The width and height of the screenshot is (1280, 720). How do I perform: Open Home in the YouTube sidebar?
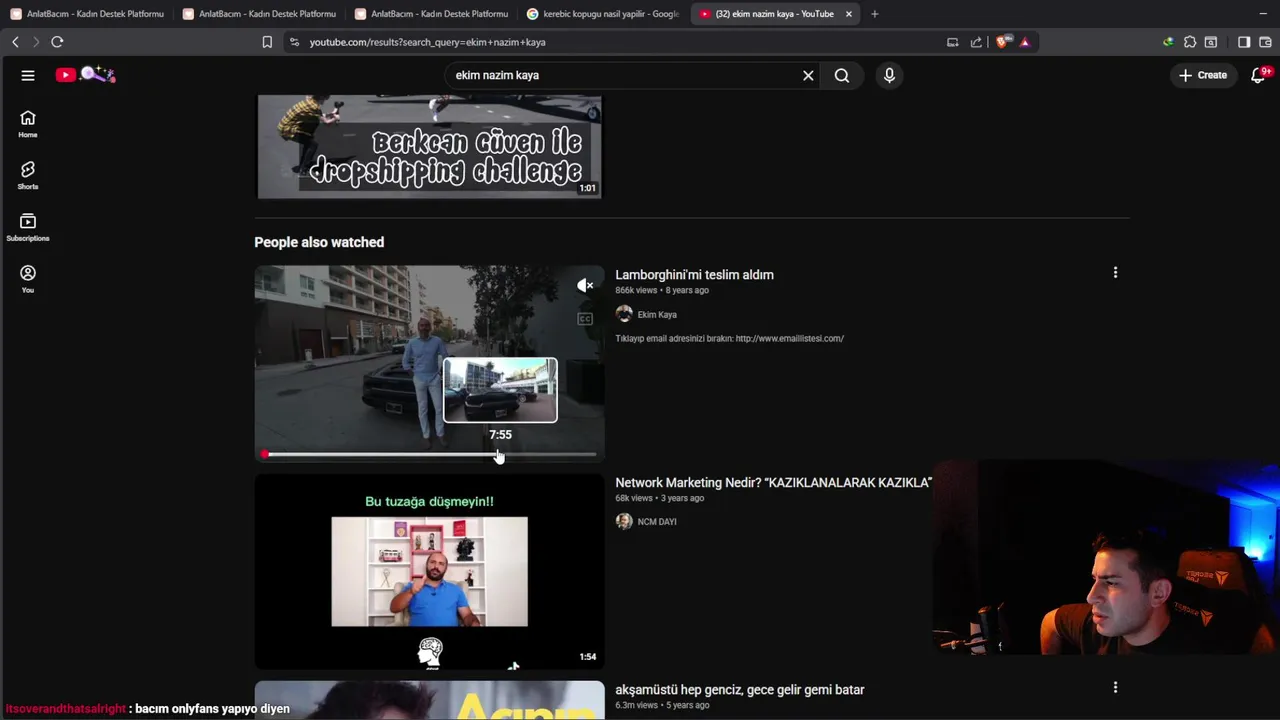[x=28, y=124]
